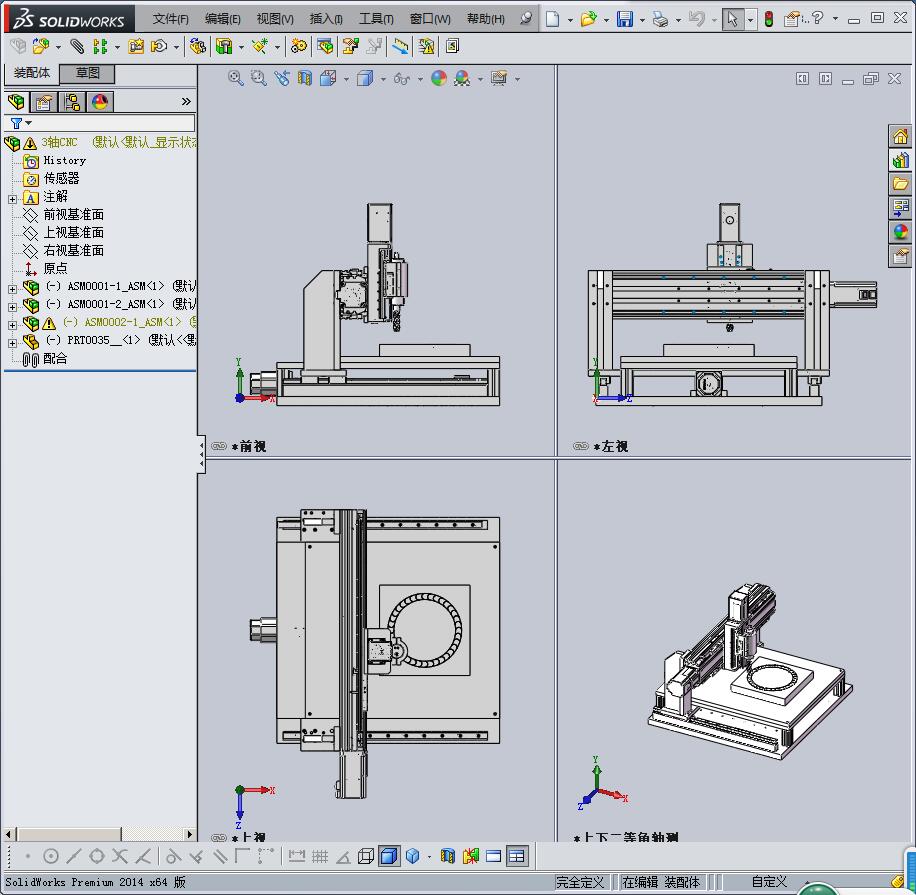Image resolution: width=916 pixels, height=895 pixels.
Task: Open the 工具(T) menu
Action: pos(376,19)
